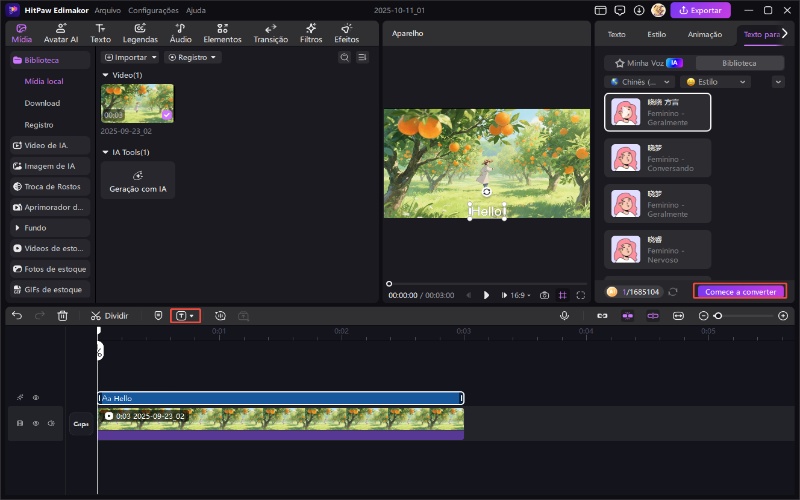Click the timeline zoom-in plus icon
The height and width of the screenshot is (500, 800).
(783, 315)
